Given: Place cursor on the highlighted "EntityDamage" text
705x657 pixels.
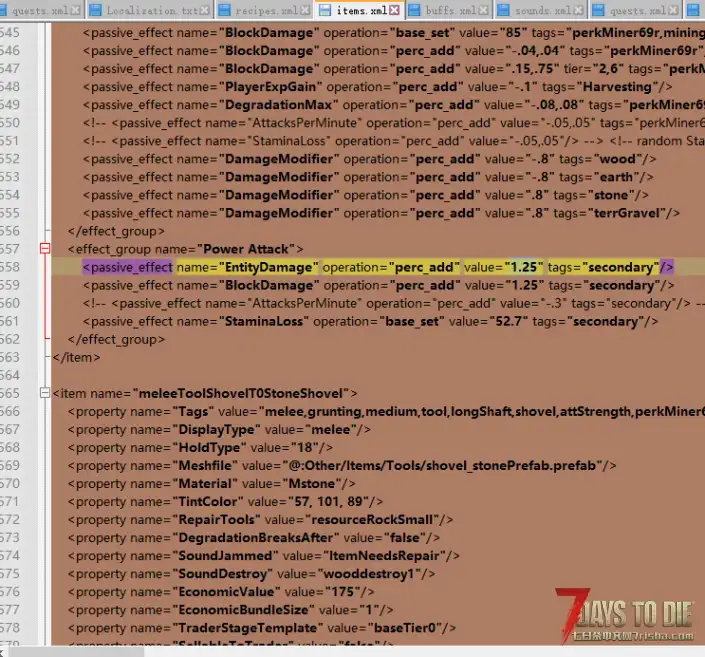Looking at the screenshot, I should coord(271,267).
